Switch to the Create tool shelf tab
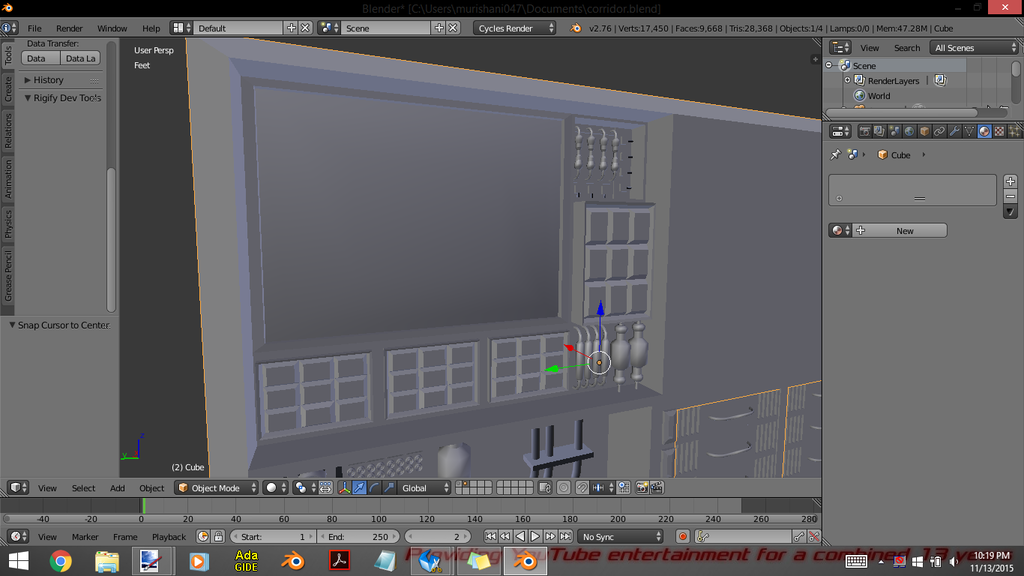This screenshot has height=576, width=1024. click(x=8, y=88)
